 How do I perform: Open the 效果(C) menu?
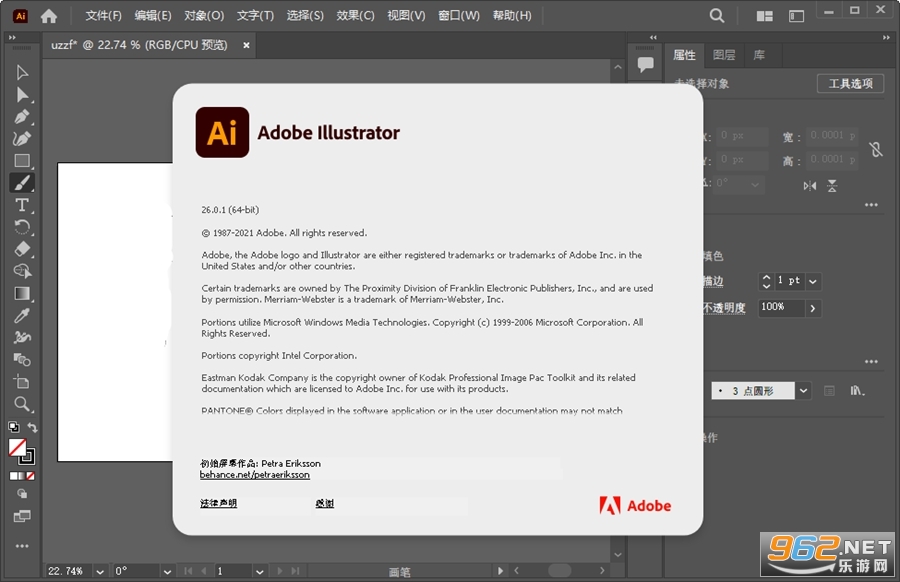tap(355, 15)
